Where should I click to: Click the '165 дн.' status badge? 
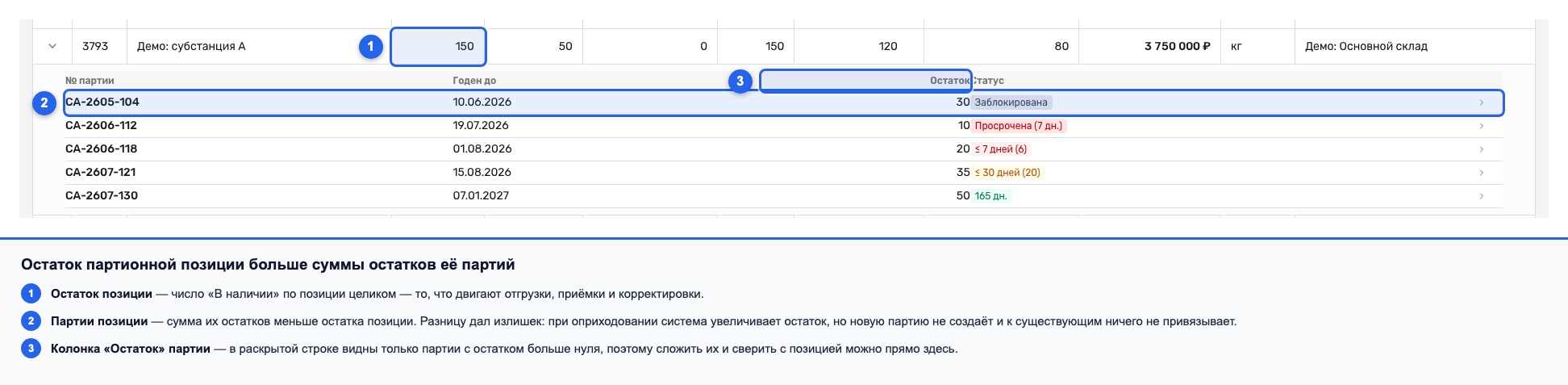(x=991, y=196)
